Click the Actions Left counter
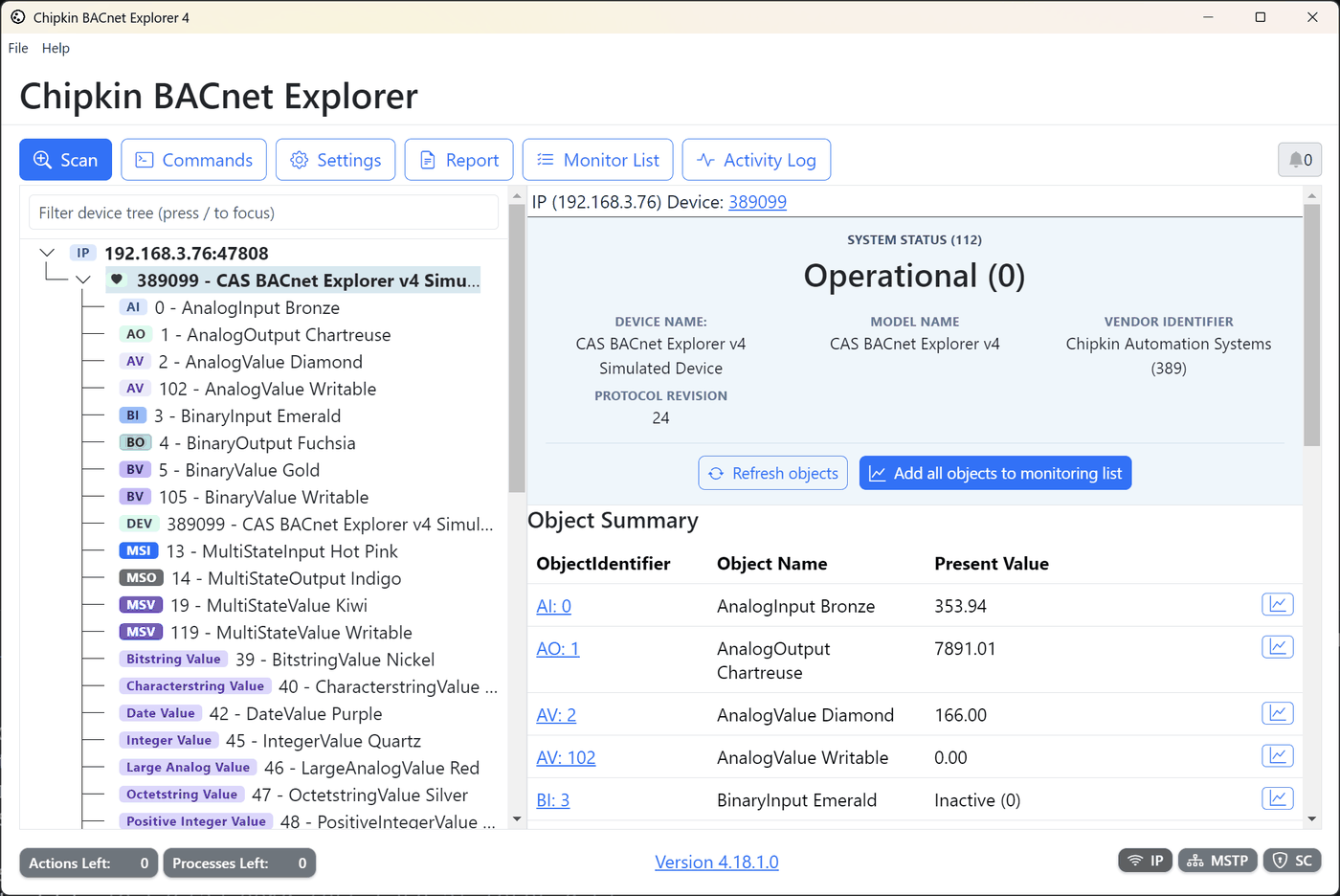This screenshot has width=1340, height=896. [x=89, y=862]
